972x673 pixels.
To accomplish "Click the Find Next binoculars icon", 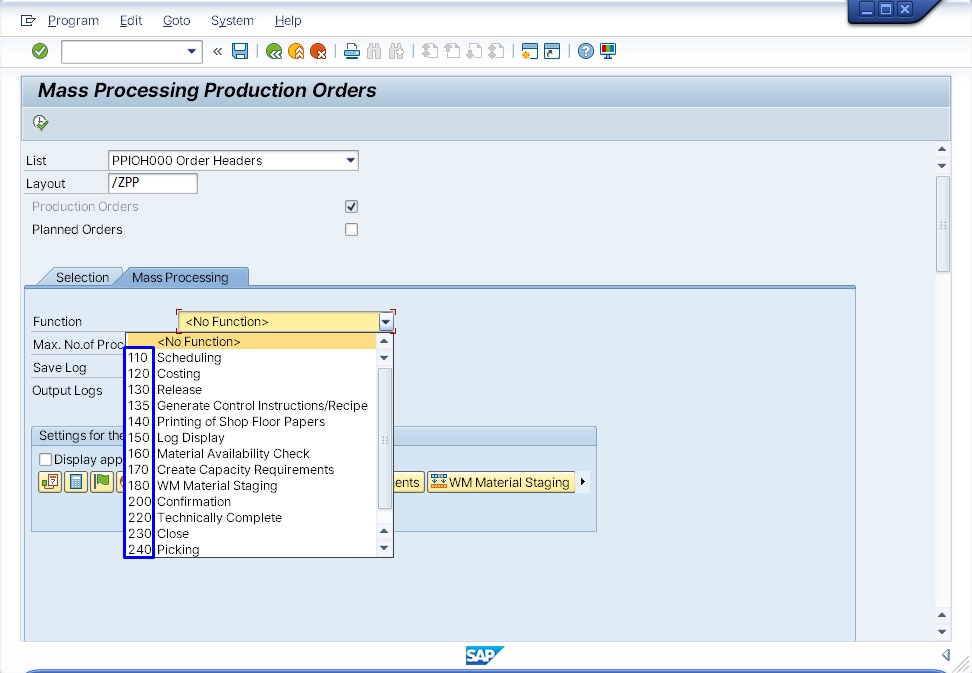I will click(x=396, y=51).
